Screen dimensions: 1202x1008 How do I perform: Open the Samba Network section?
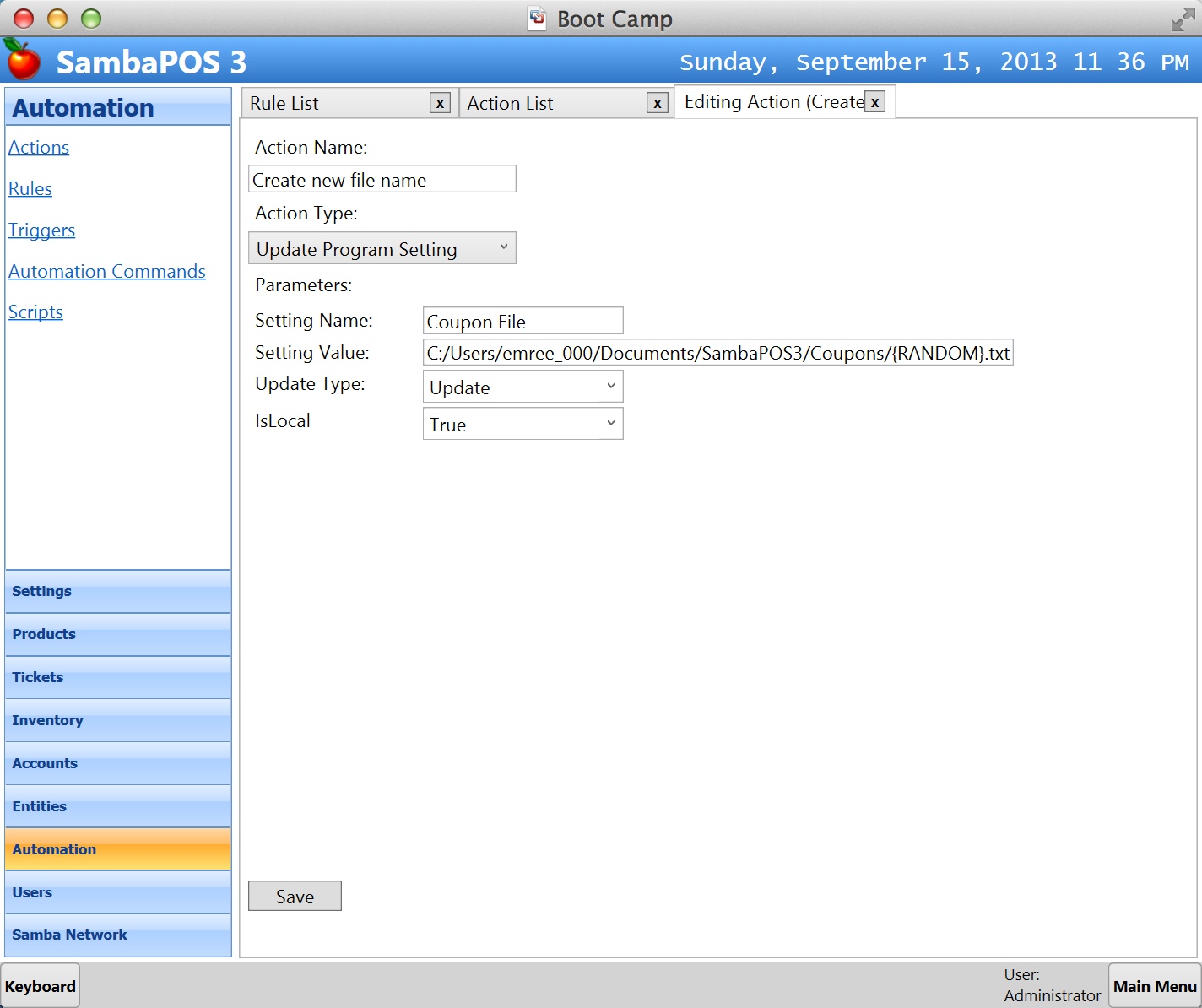[x=117, y=935]
